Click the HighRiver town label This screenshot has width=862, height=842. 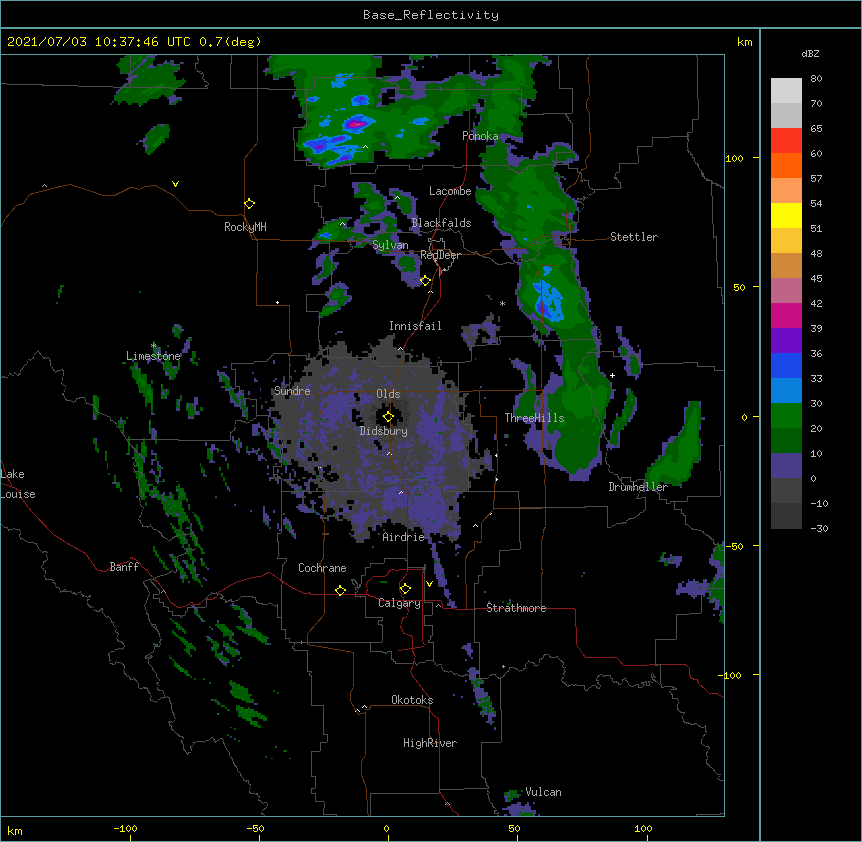pos(430,743)
